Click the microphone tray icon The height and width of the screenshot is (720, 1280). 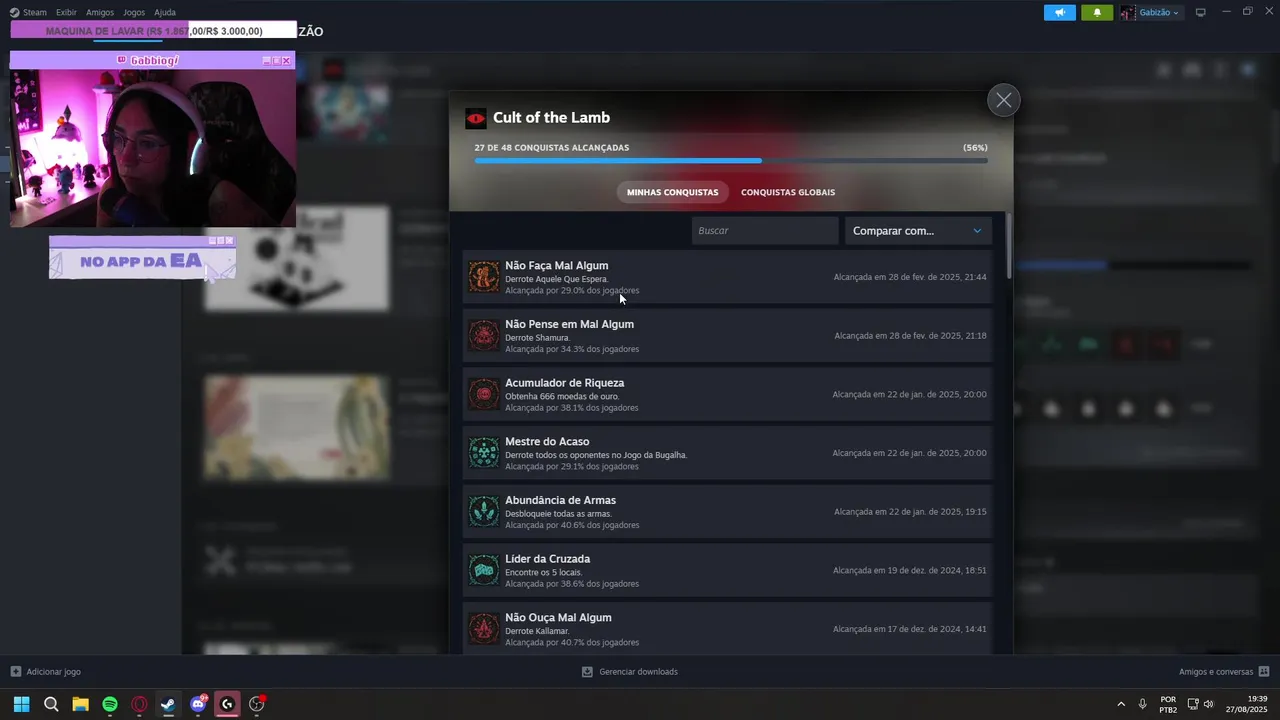[1143, 704]
